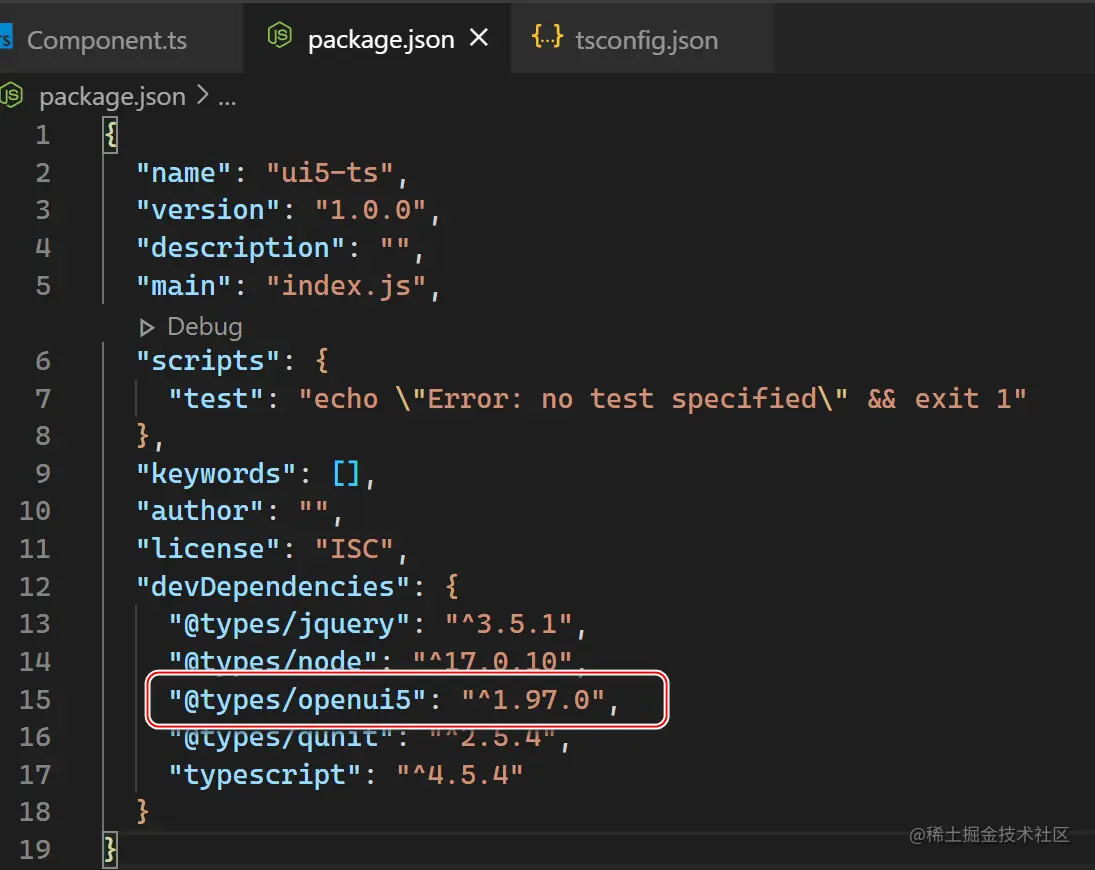Click line number 1 in the gutter
The height and width of the screenshot is (870, 1095).
[43, 135]
